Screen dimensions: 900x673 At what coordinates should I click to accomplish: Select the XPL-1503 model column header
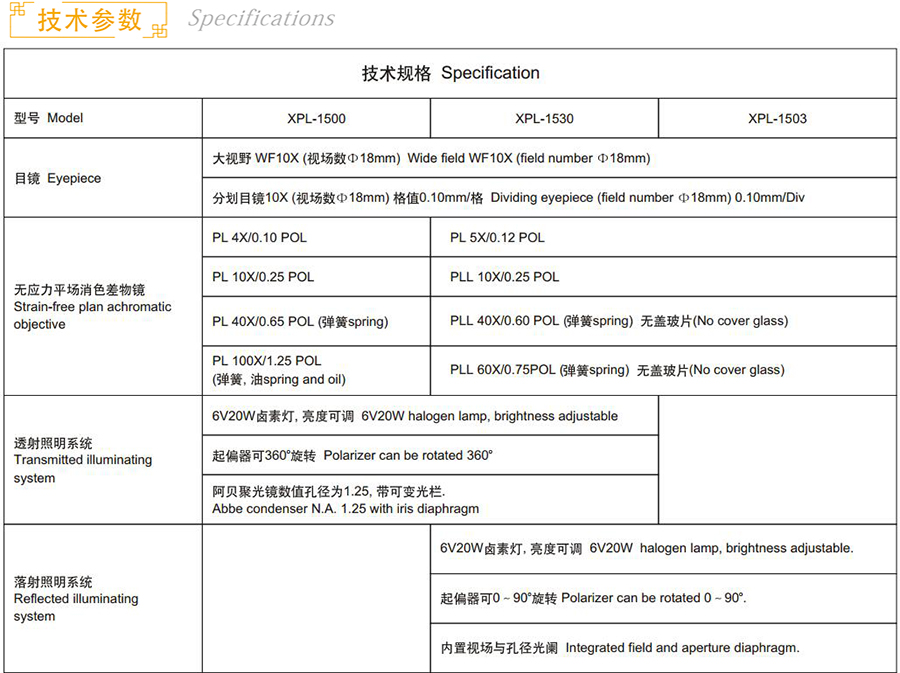point(777,119)
